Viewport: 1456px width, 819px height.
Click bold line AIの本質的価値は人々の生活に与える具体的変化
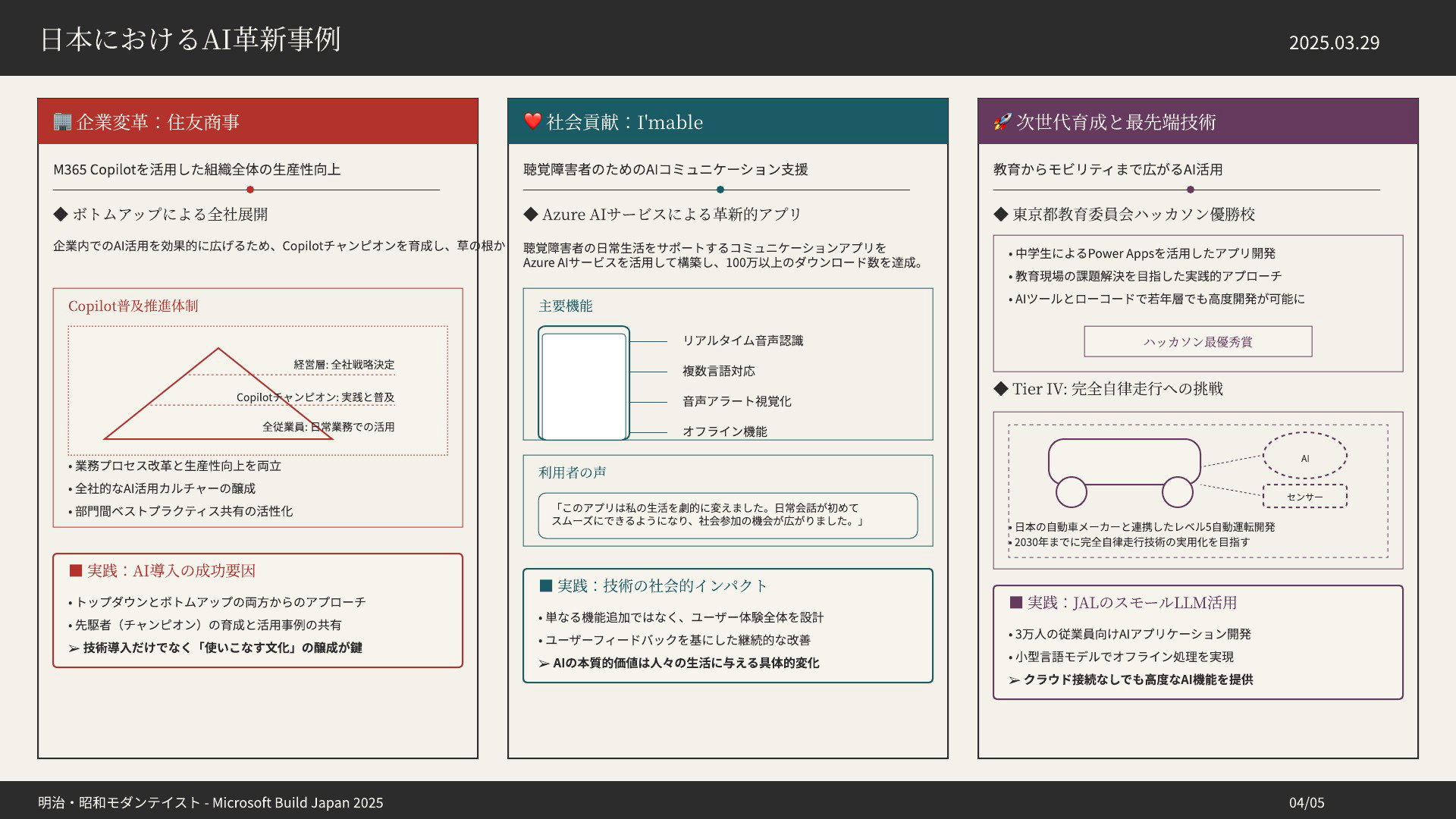click(679, 663)
